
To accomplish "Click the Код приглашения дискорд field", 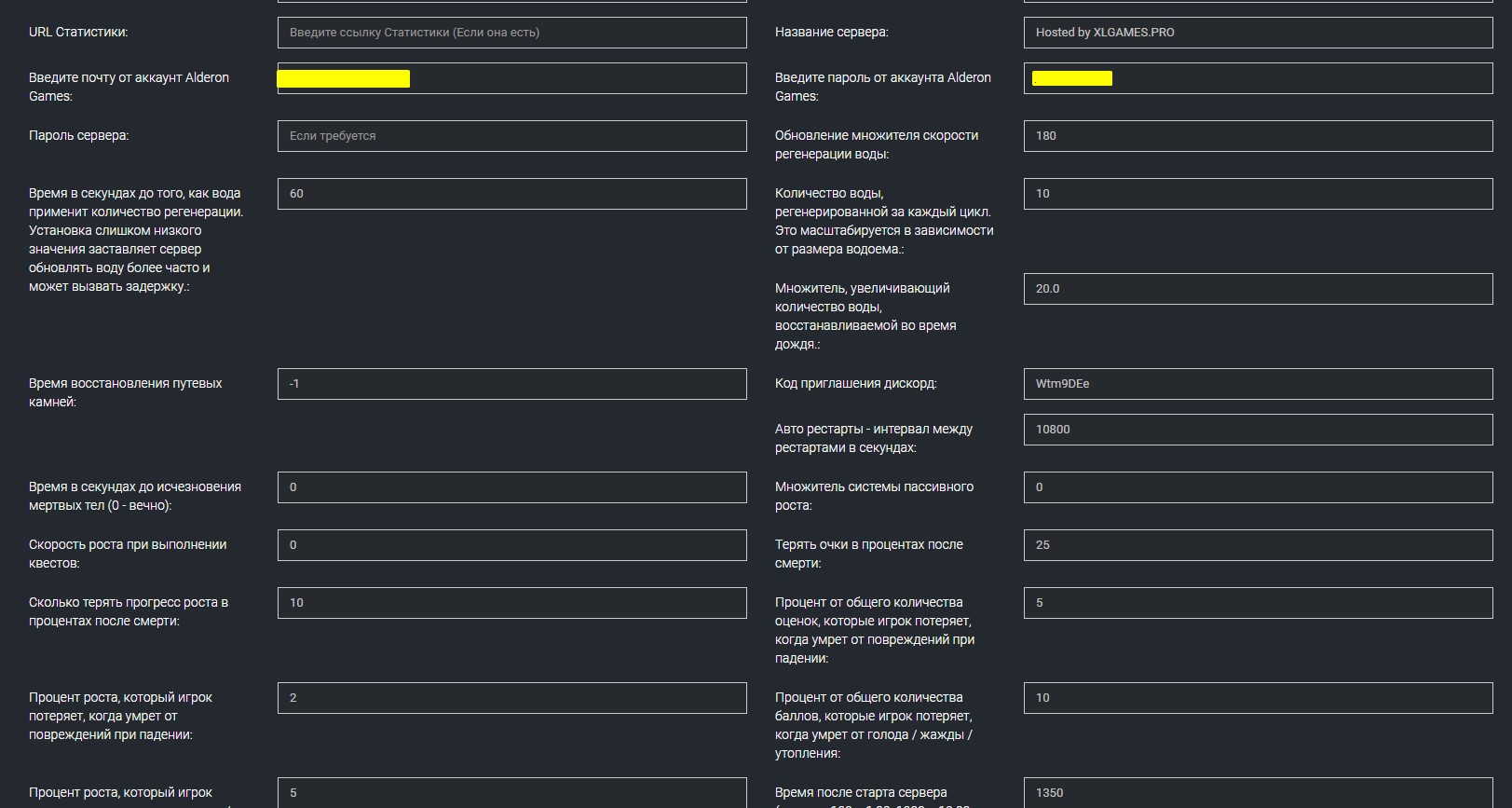I will tap(1258, 384).
